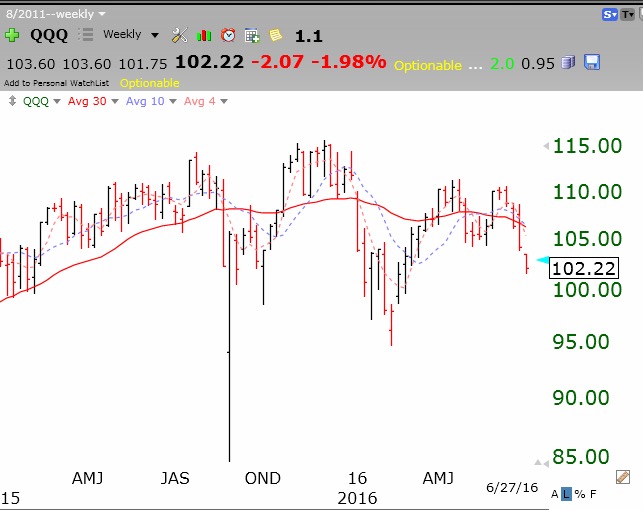The width and height of the screenshot is (643, 510).
Task: Click the 100.00 price axis label
Action: click(x=587, y=290)
